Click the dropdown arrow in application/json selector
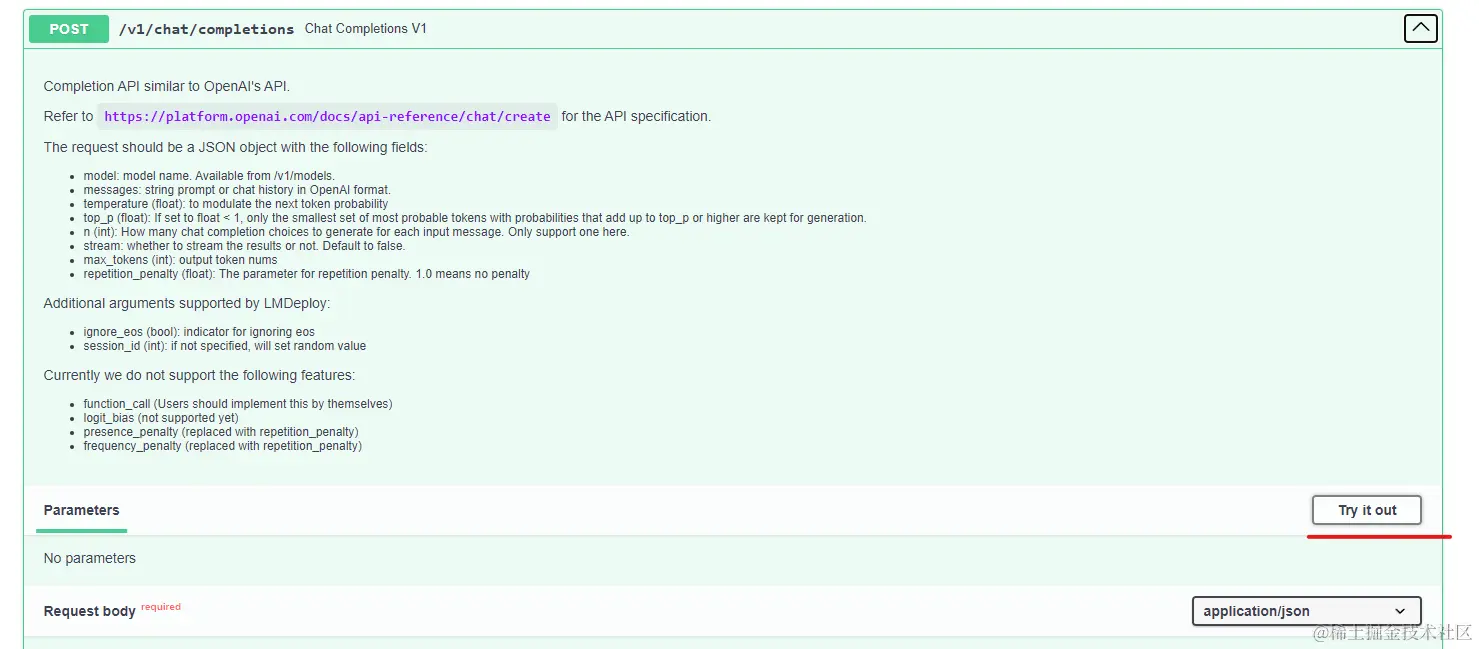This screenshot has height=649, width=1479. [x=1400, y=611]
